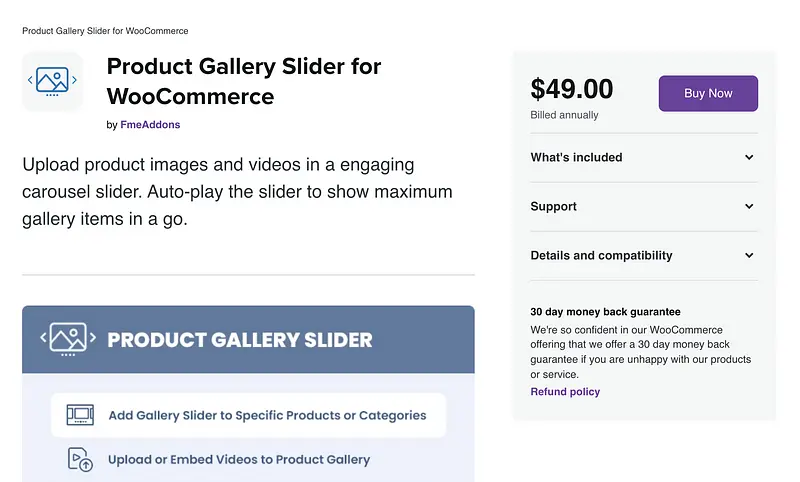The image size is (800, 482).
Task: Click the video upload icon beside Upload or Embed
Action: pos(80,460)
